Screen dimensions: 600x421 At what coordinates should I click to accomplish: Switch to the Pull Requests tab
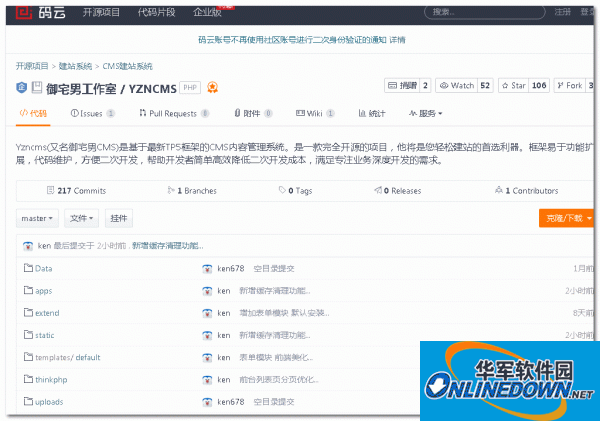(174, 113)
